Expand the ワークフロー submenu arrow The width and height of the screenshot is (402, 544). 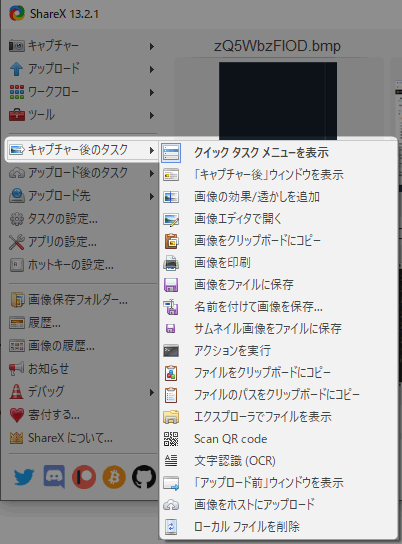(x=152, y=92)
